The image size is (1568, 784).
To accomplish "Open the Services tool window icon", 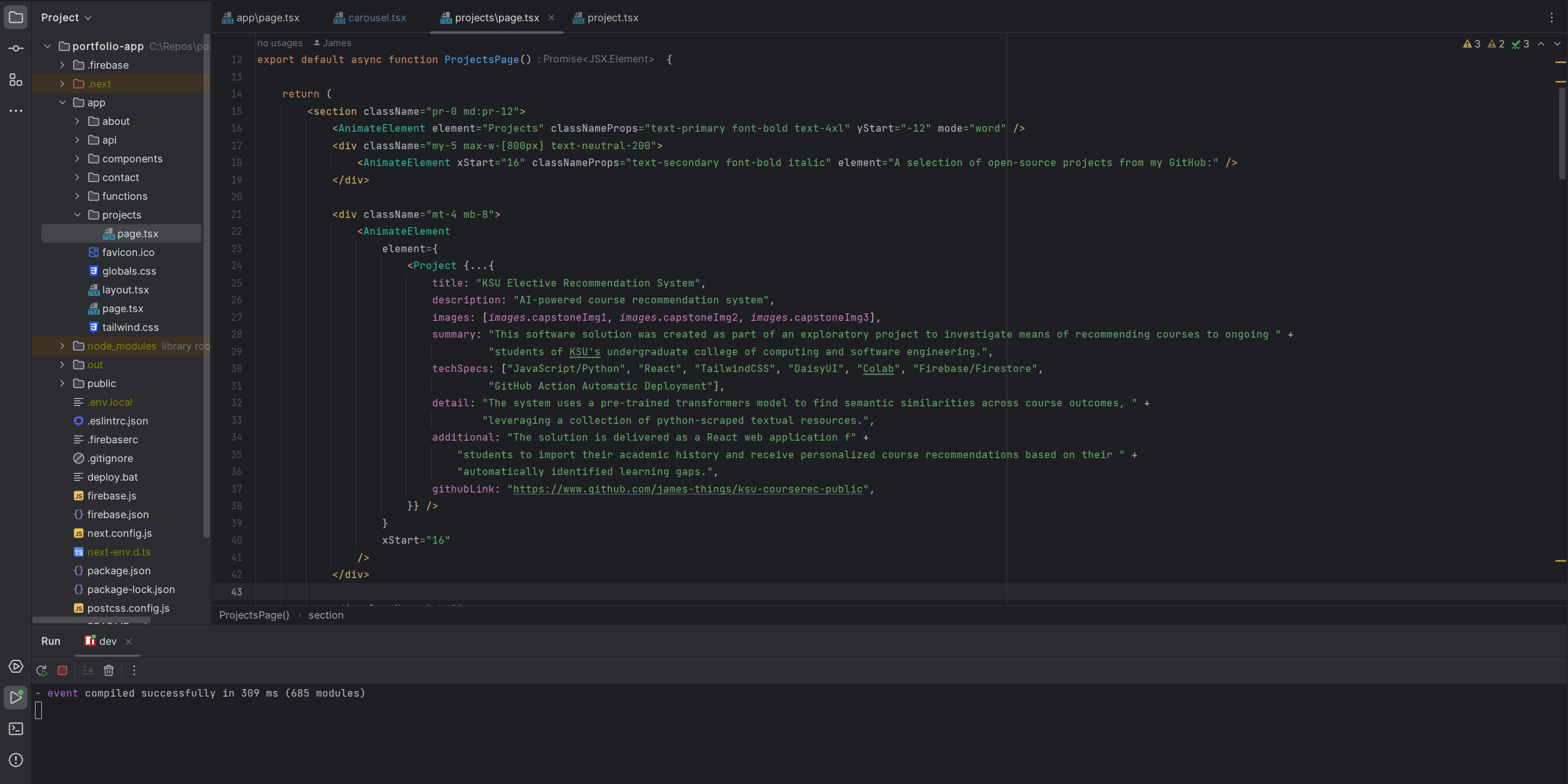I will (x=16, y=667).
